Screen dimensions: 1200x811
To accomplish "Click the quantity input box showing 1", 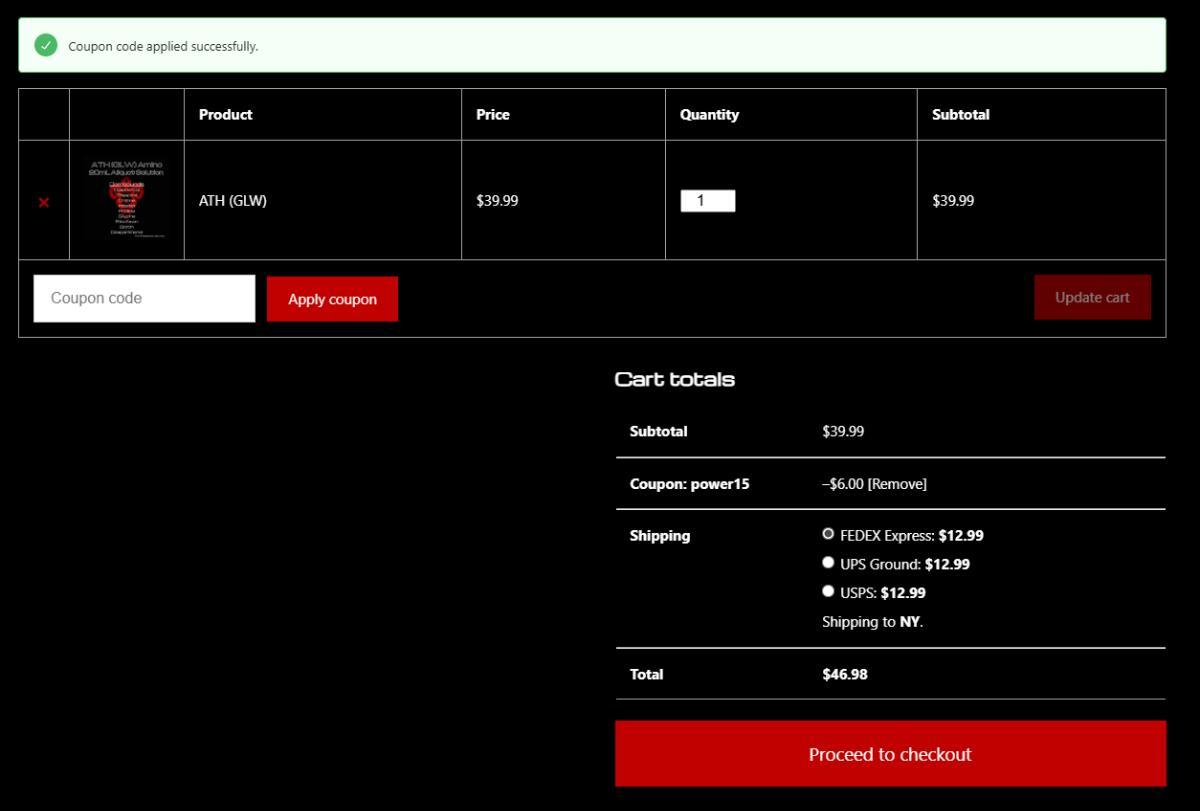I will pos(707,200).
